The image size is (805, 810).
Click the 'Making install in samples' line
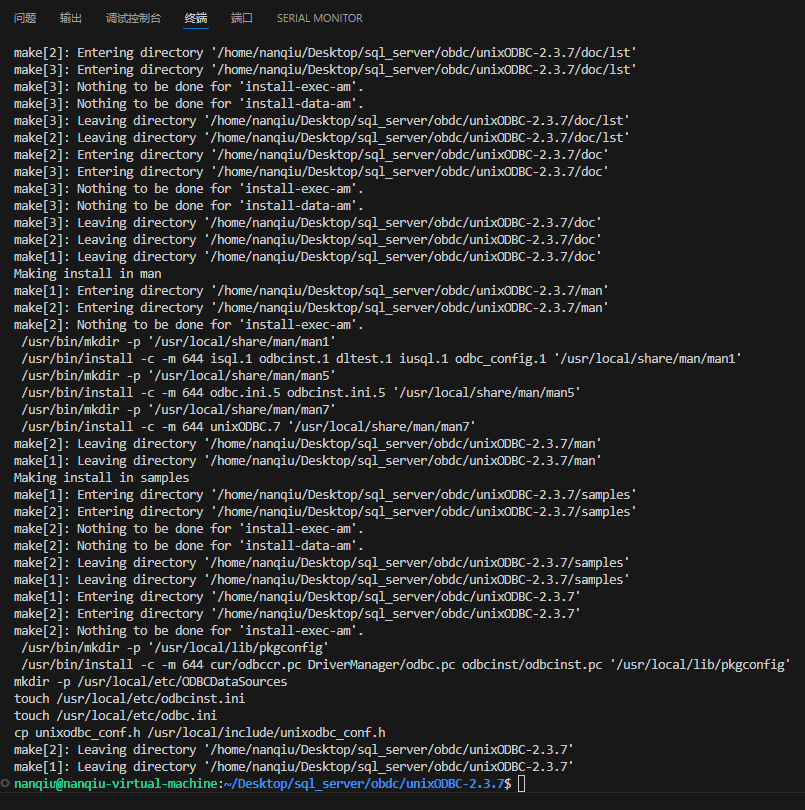point(101,478)
